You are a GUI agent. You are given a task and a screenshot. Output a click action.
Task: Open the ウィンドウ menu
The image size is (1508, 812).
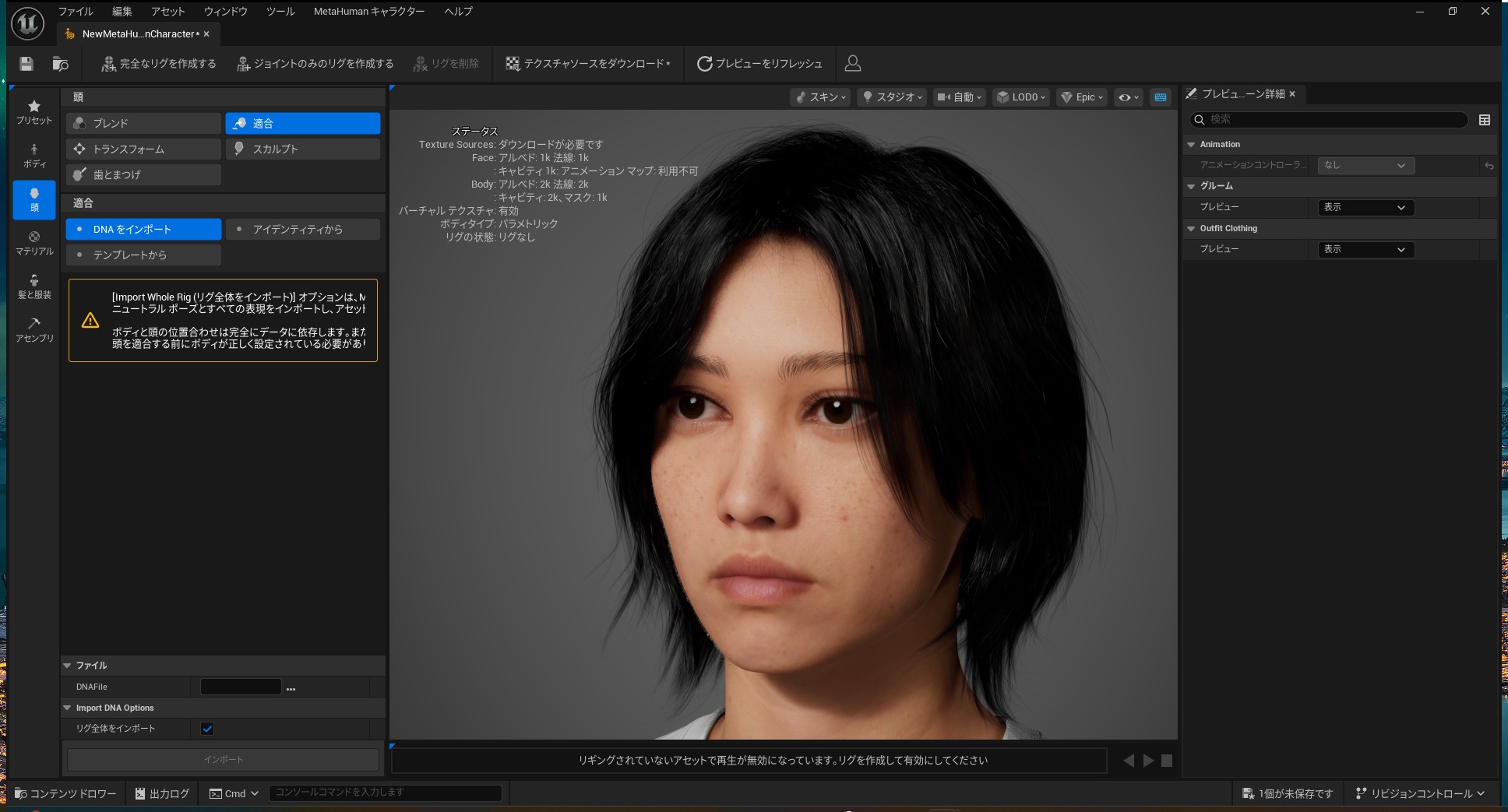[226, 11]
